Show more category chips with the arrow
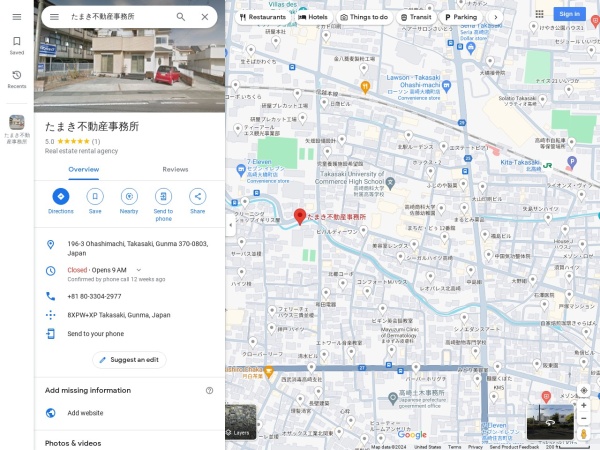Viewport: 600px width, 450px height. (496, 17)
